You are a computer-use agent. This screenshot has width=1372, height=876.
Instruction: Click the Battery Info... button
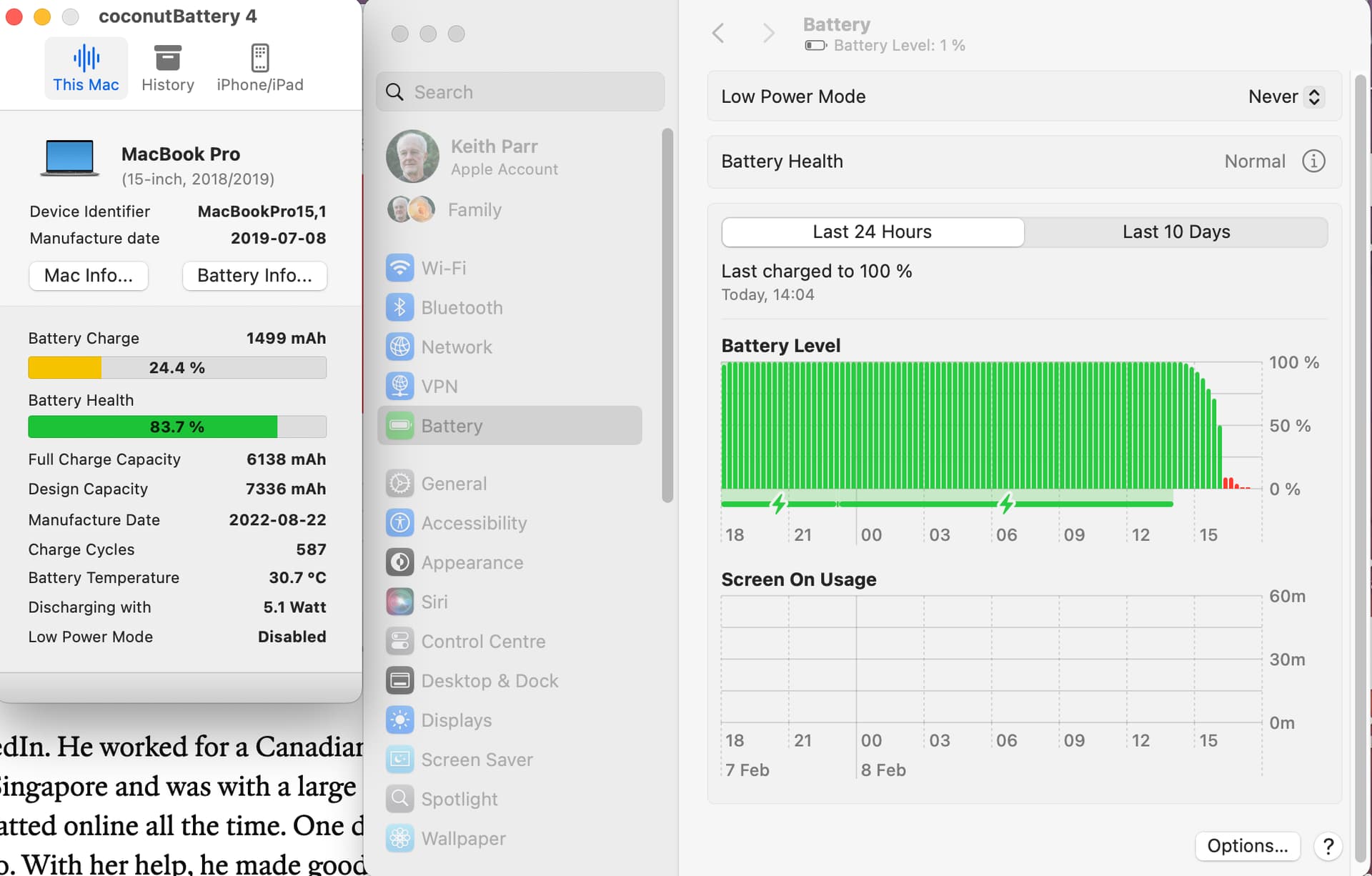pyautogui.click(x=254, y=276)
